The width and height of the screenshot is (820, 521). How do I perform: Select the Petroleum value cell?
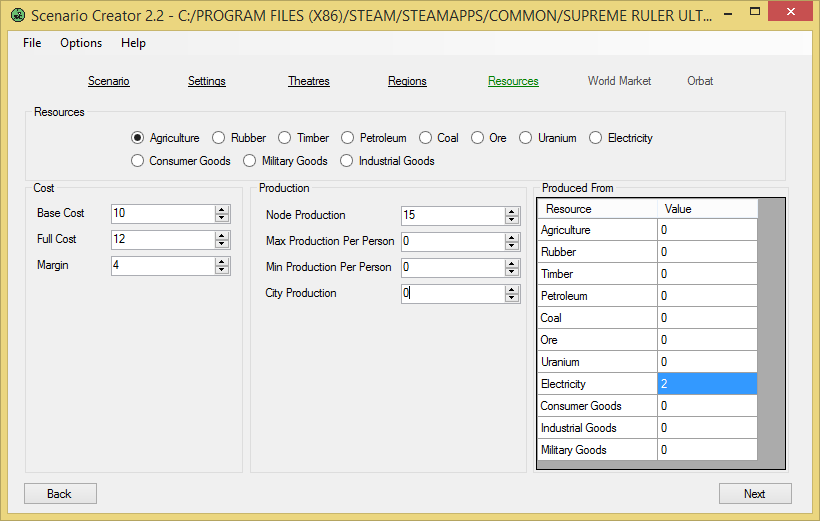coord(707,296)
